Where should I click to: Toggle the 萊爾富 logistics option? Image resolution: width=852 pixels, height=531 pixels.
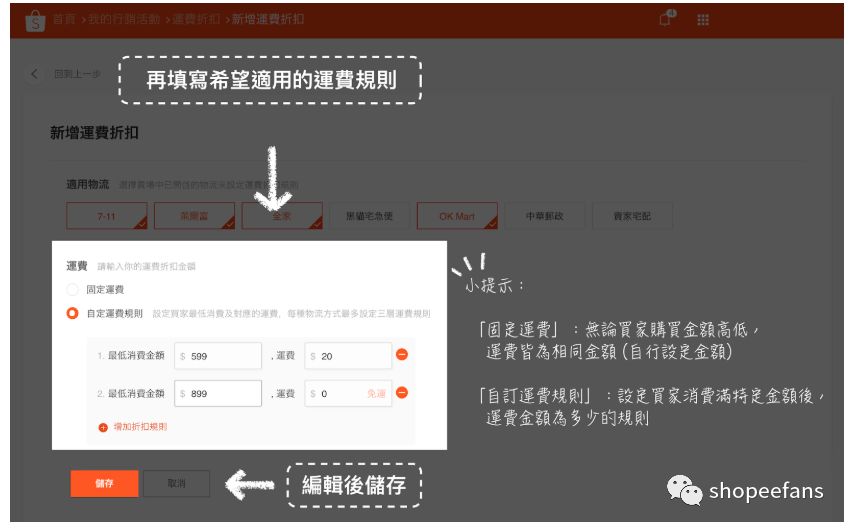tap(194, 216)
